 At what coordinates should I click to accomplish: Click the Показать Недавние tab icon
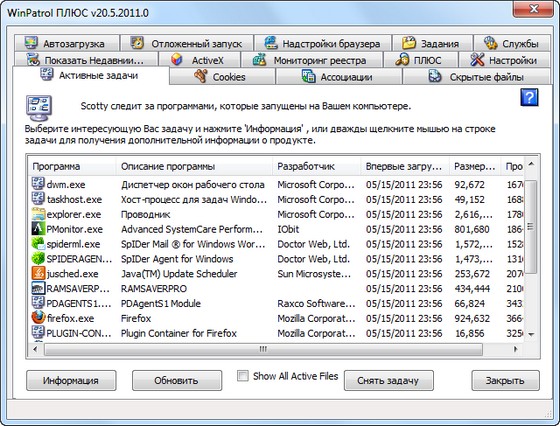coord(33,60)
